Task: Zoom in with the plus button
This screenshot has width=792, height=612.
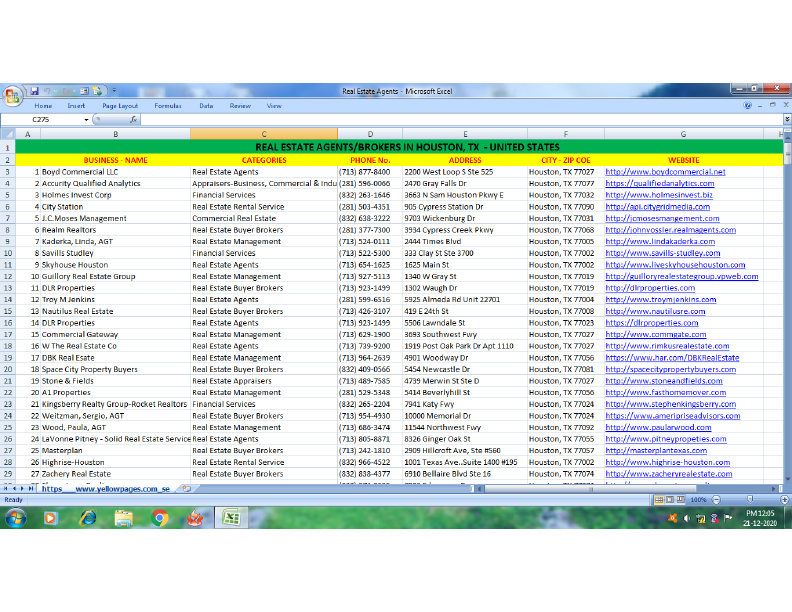Action: [x=784, y=500]
